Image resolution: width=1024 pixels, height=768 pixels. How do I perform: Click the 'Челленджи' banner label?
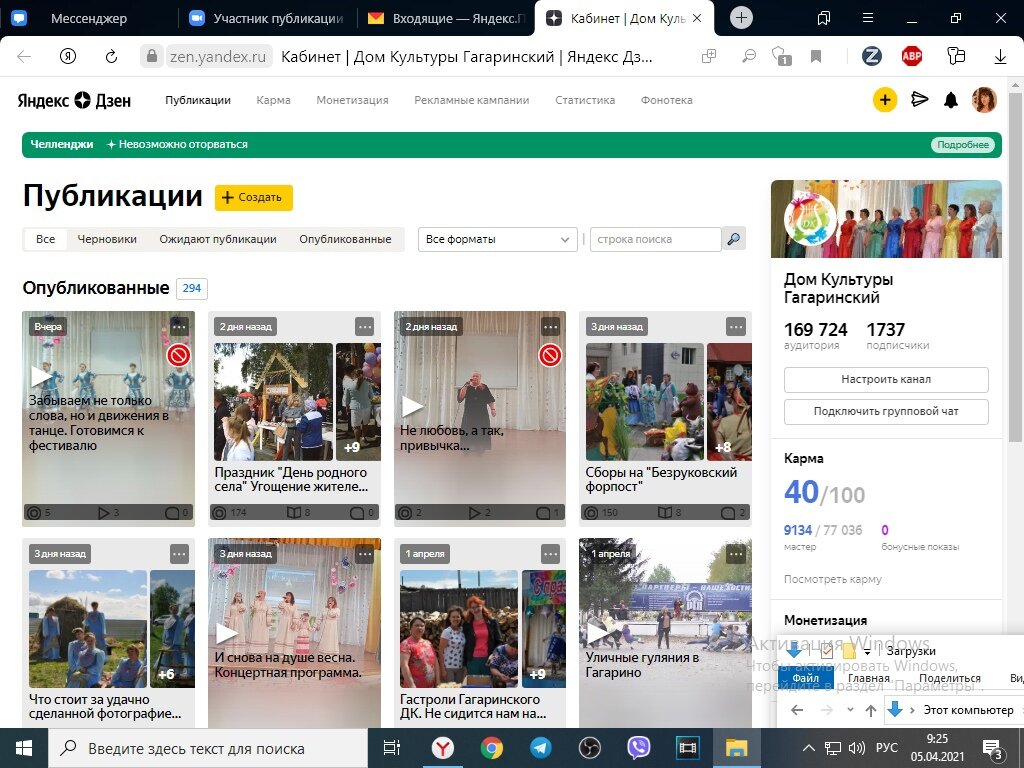pyautogui.click(x=61, y=144)
